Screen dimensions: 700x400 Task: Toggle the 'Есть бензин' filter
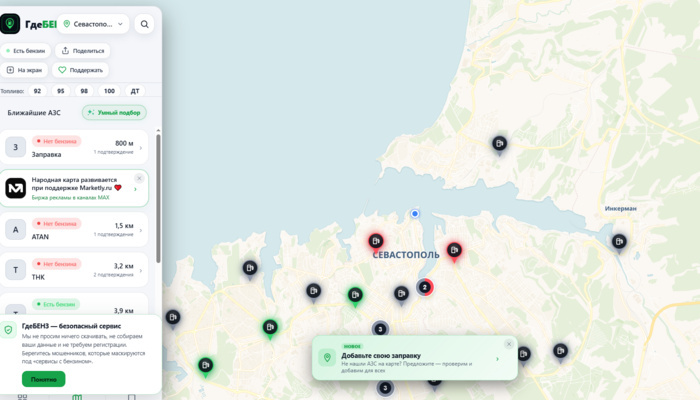(x=25, y=51)
